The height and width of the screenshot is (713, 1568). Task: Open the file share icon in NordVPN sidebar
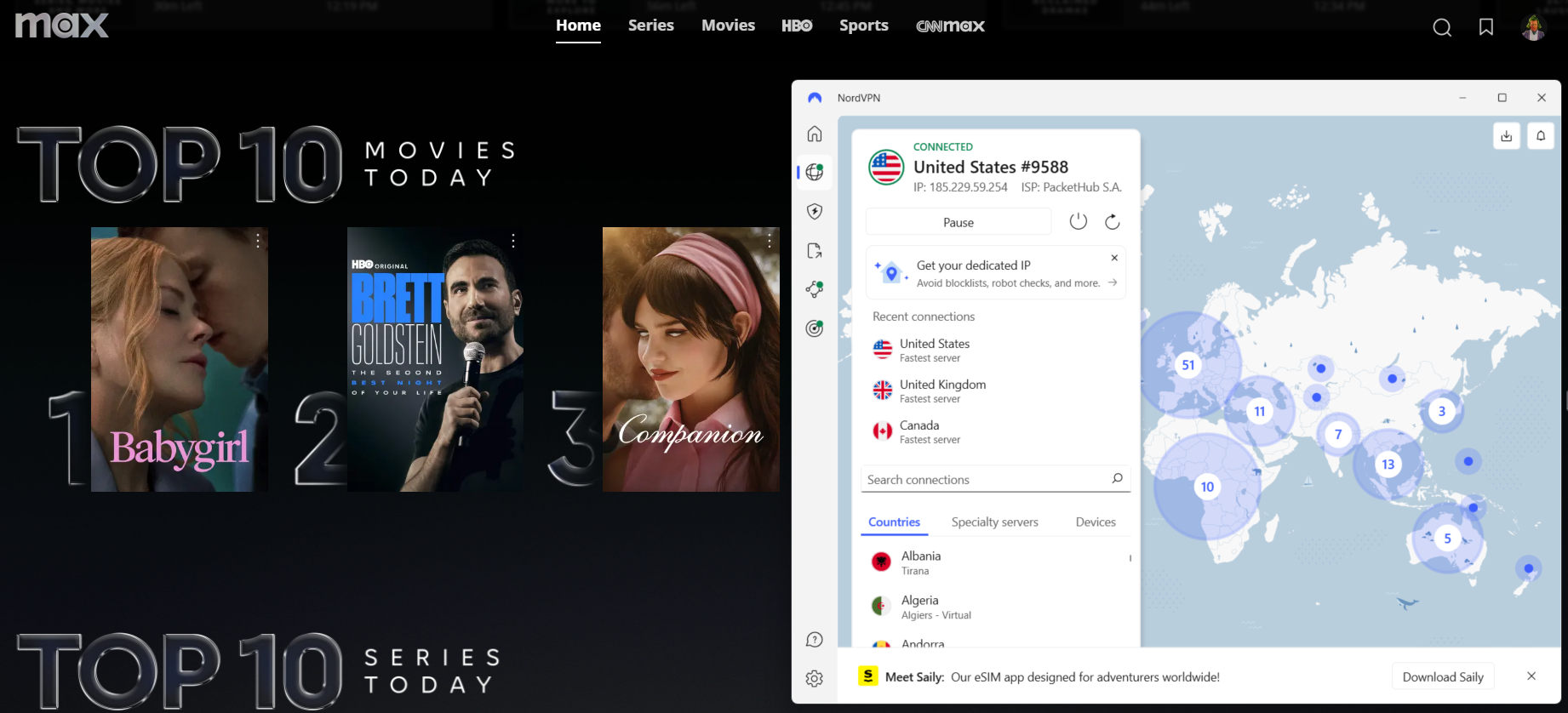(815, 250)
